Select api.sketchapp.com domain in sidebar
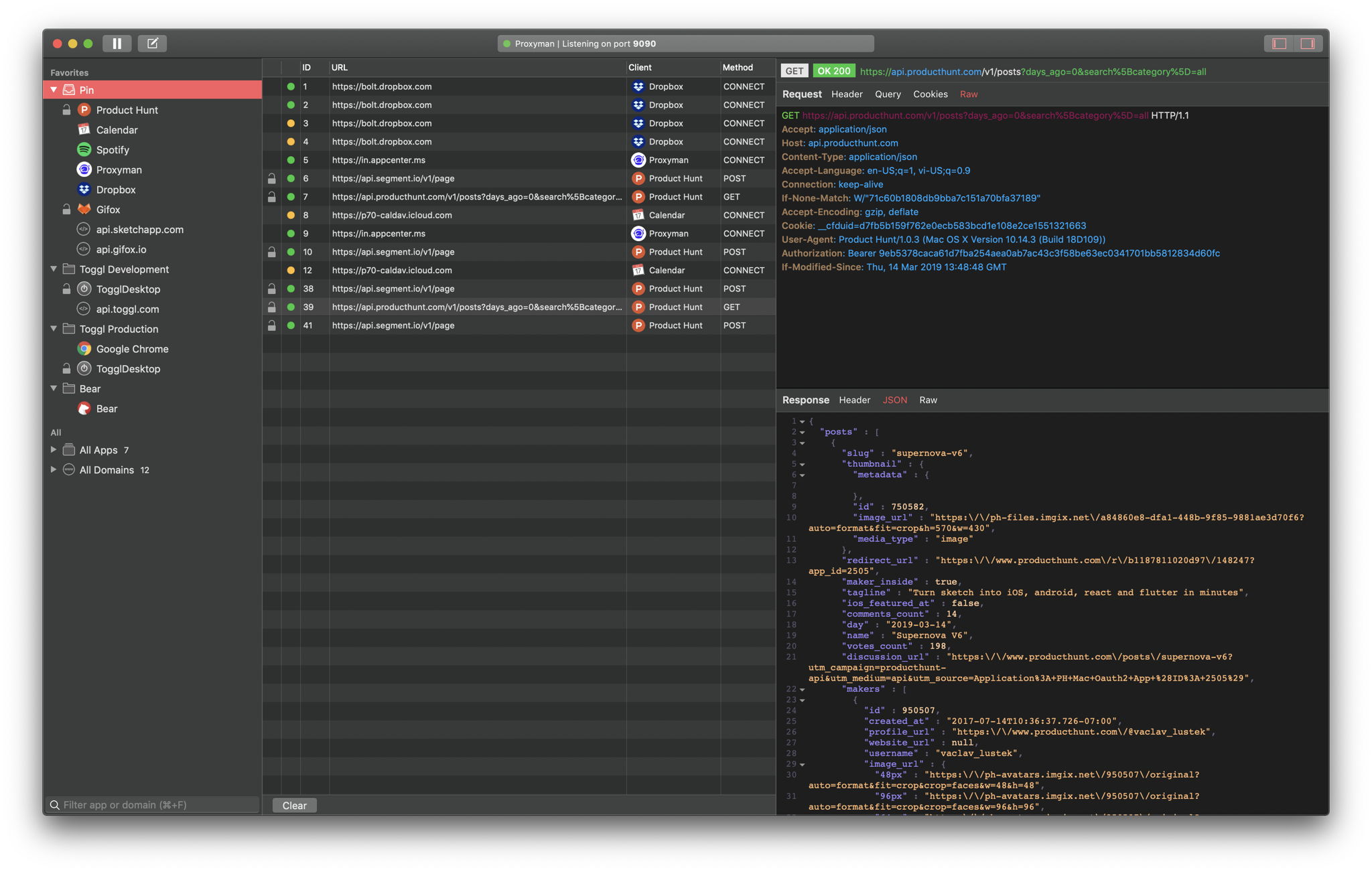The height and width of the screenshot is (872, 1372). (139, 230)
